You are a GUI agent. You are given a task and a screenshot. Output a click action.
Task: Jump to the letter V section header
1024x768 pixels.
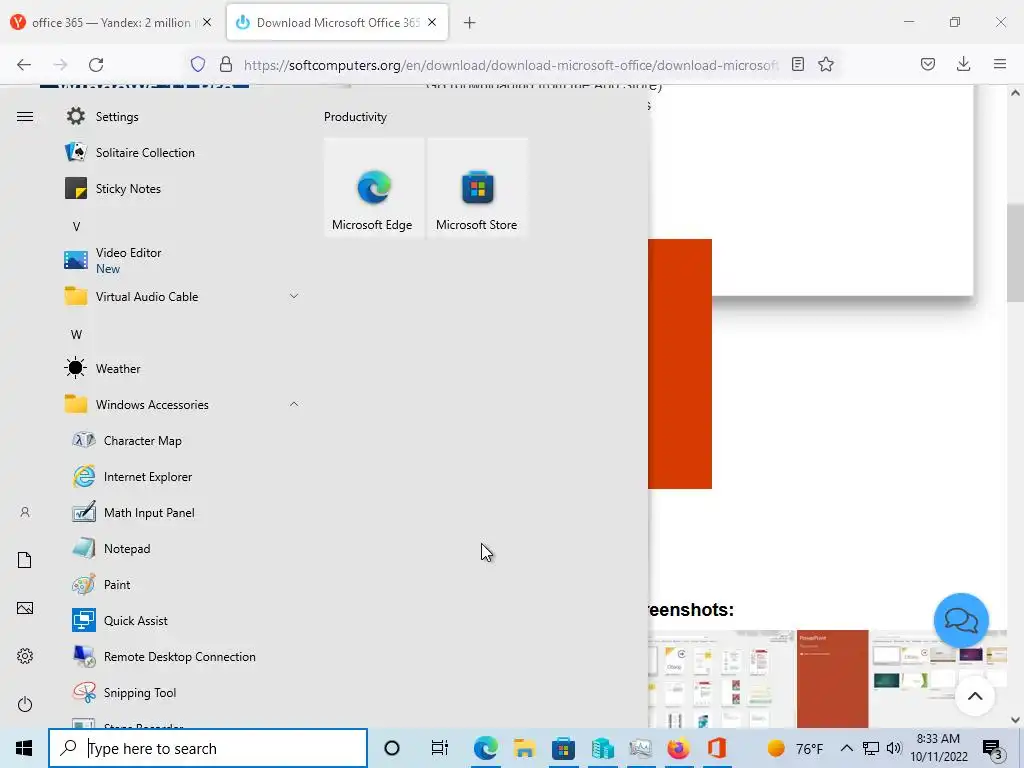76,227
